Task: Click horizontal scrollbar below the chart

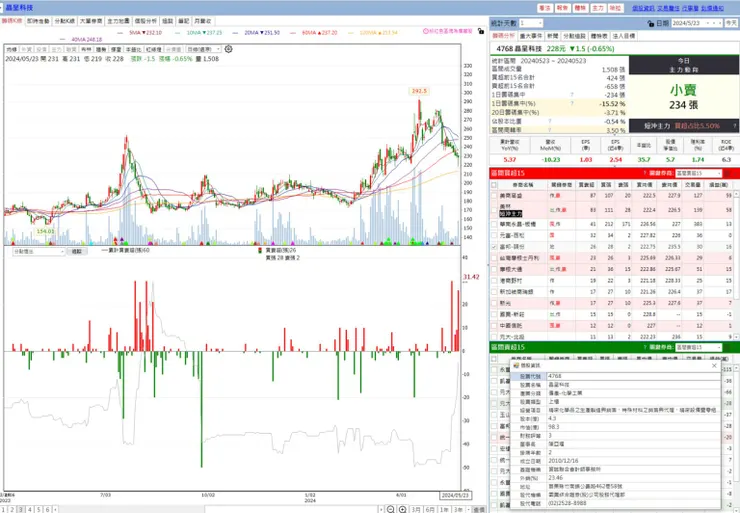Action: pos(290,510)
